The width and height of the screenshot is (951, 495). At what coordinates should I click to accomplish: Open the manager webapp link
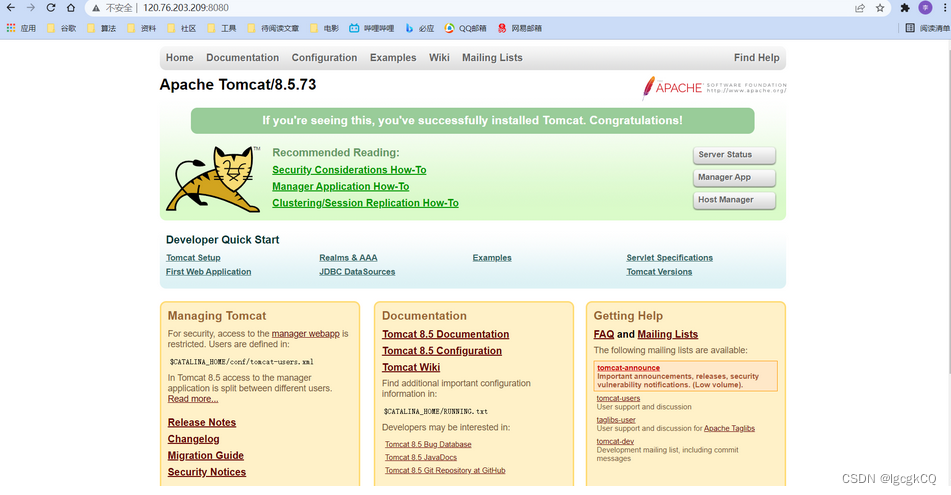tap(306, 334)
